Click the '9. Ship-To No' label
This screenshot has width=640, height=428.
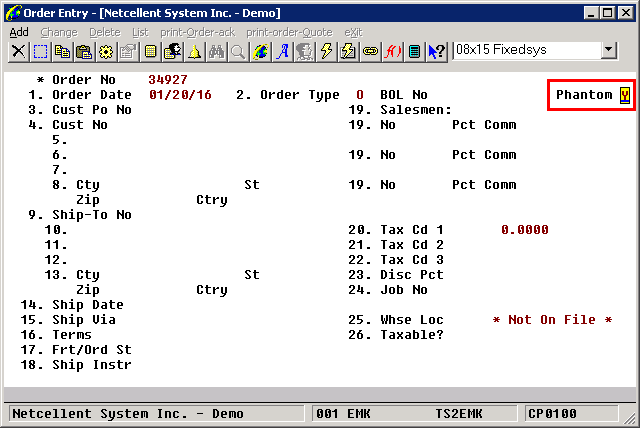pos(80,215)
